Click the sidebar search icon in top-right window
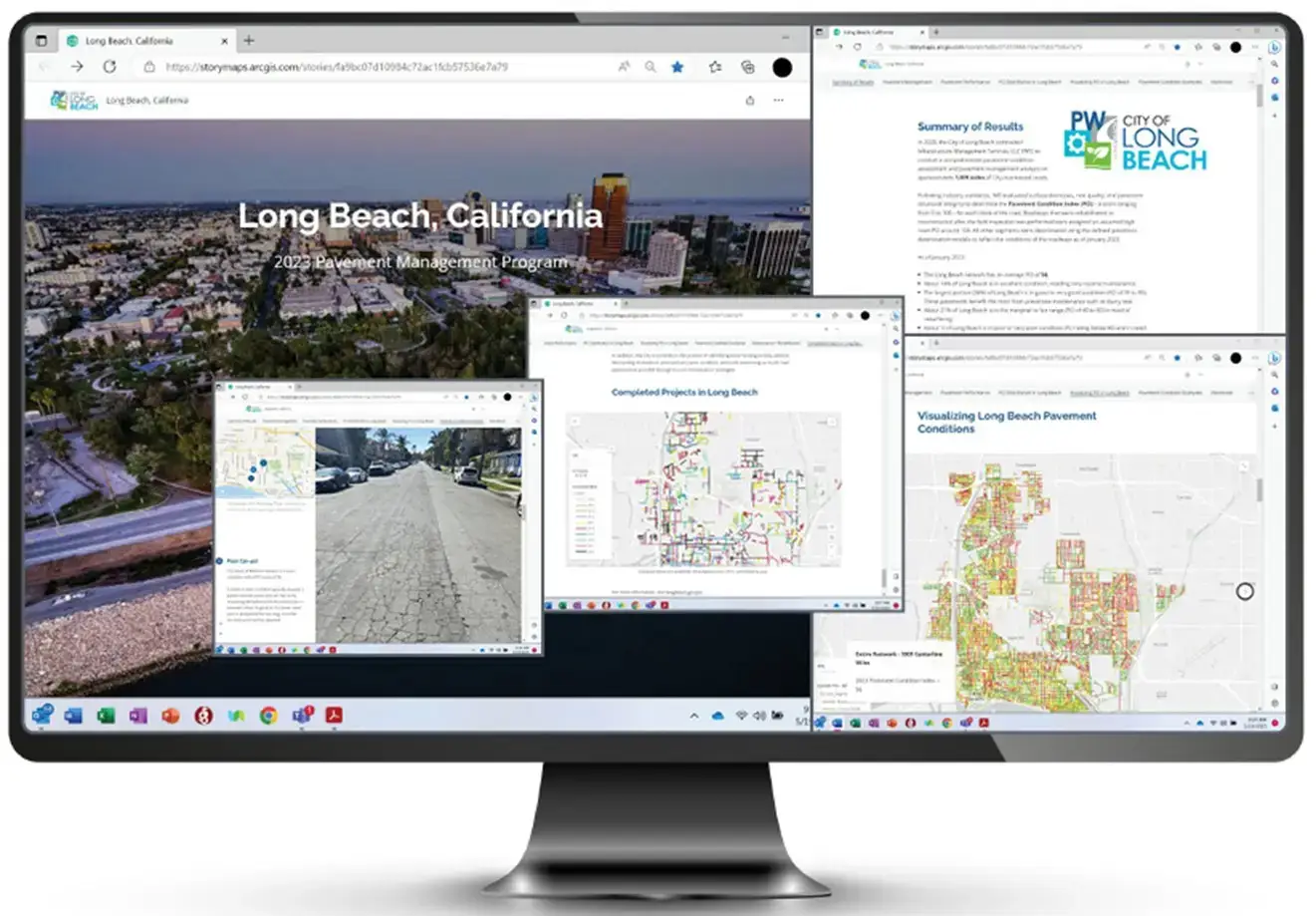The image size is (1316, 916). point(1275,64)
